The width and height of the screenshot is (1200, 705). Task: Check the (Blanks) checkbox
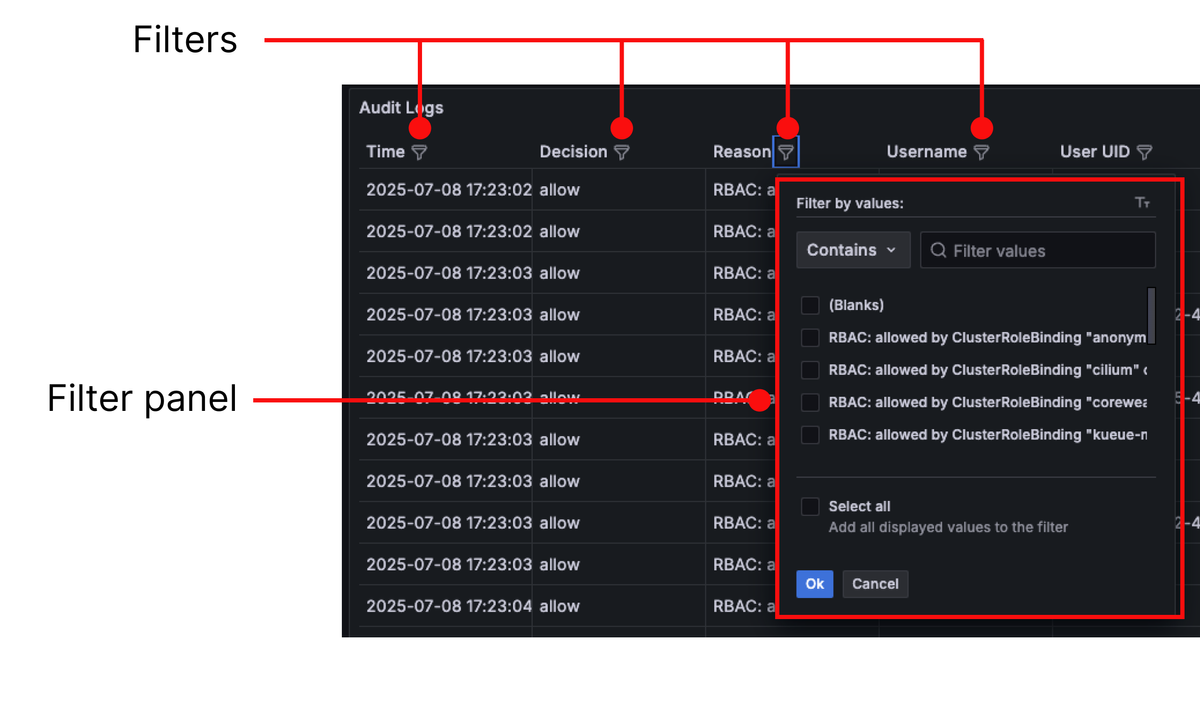pos(811,305)
